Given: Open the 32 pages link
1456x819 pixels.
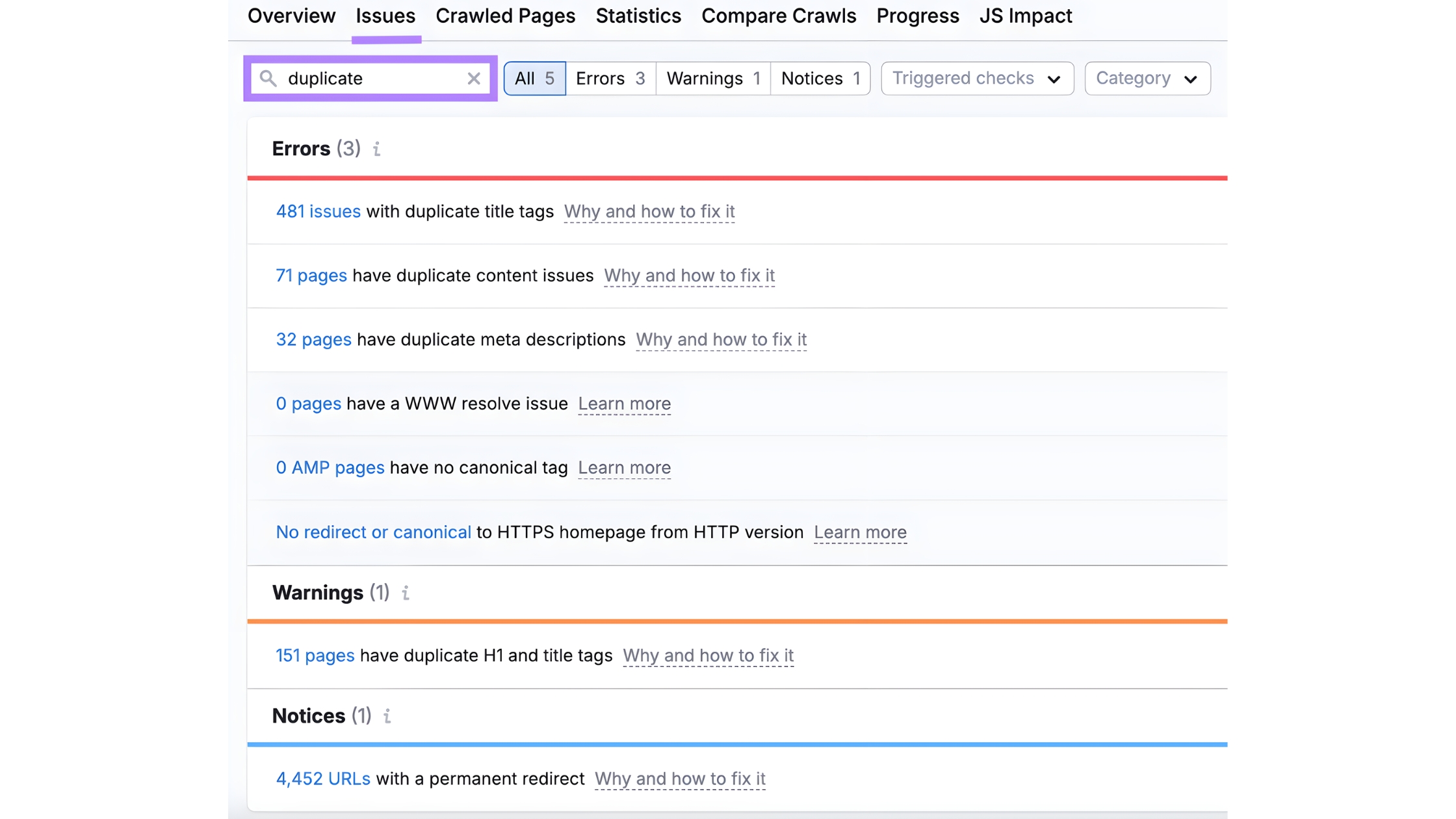Looking at the screenshot, I should coord(313,339).
